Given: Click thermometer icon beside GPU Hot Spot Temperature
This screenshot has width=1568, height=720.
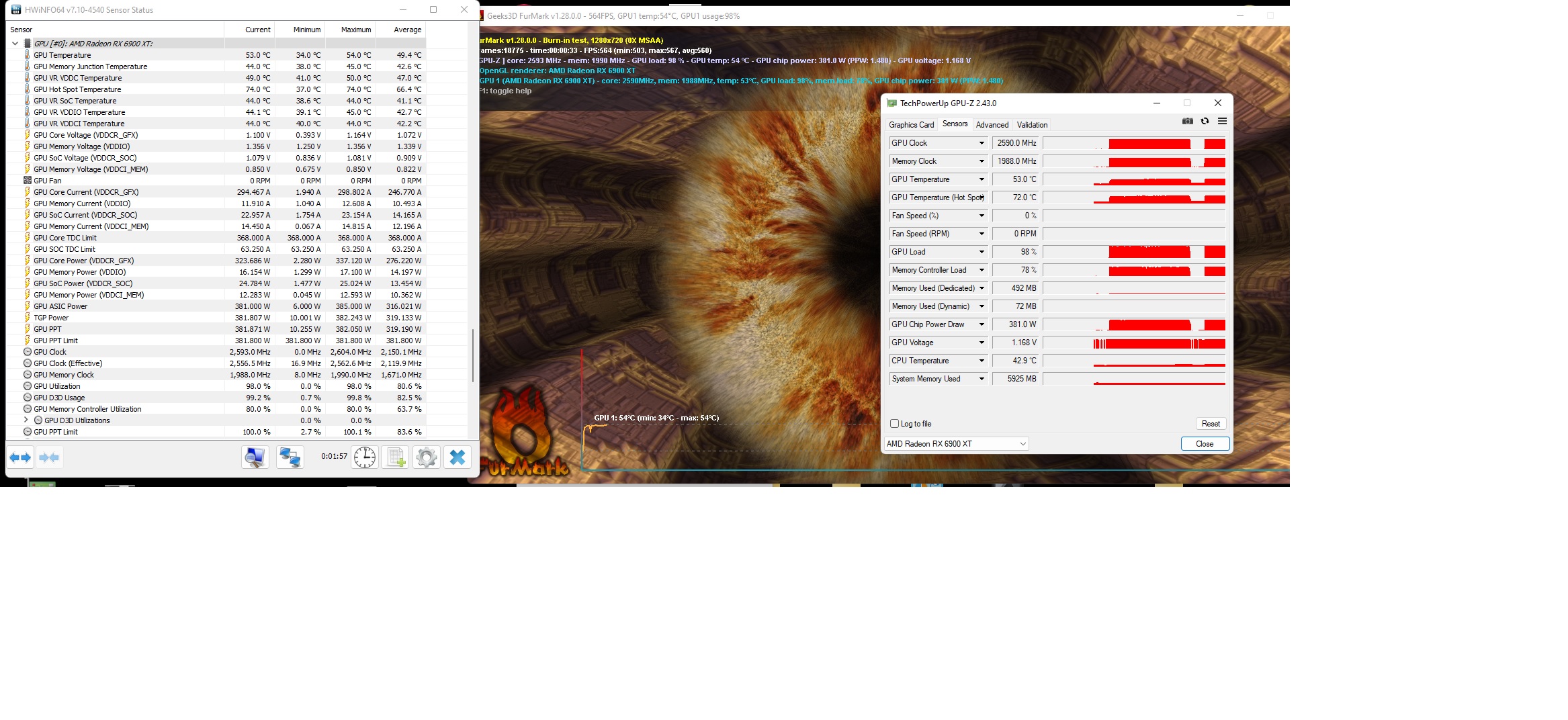Looking at the screenshot, I should click(x=27, y=89).
